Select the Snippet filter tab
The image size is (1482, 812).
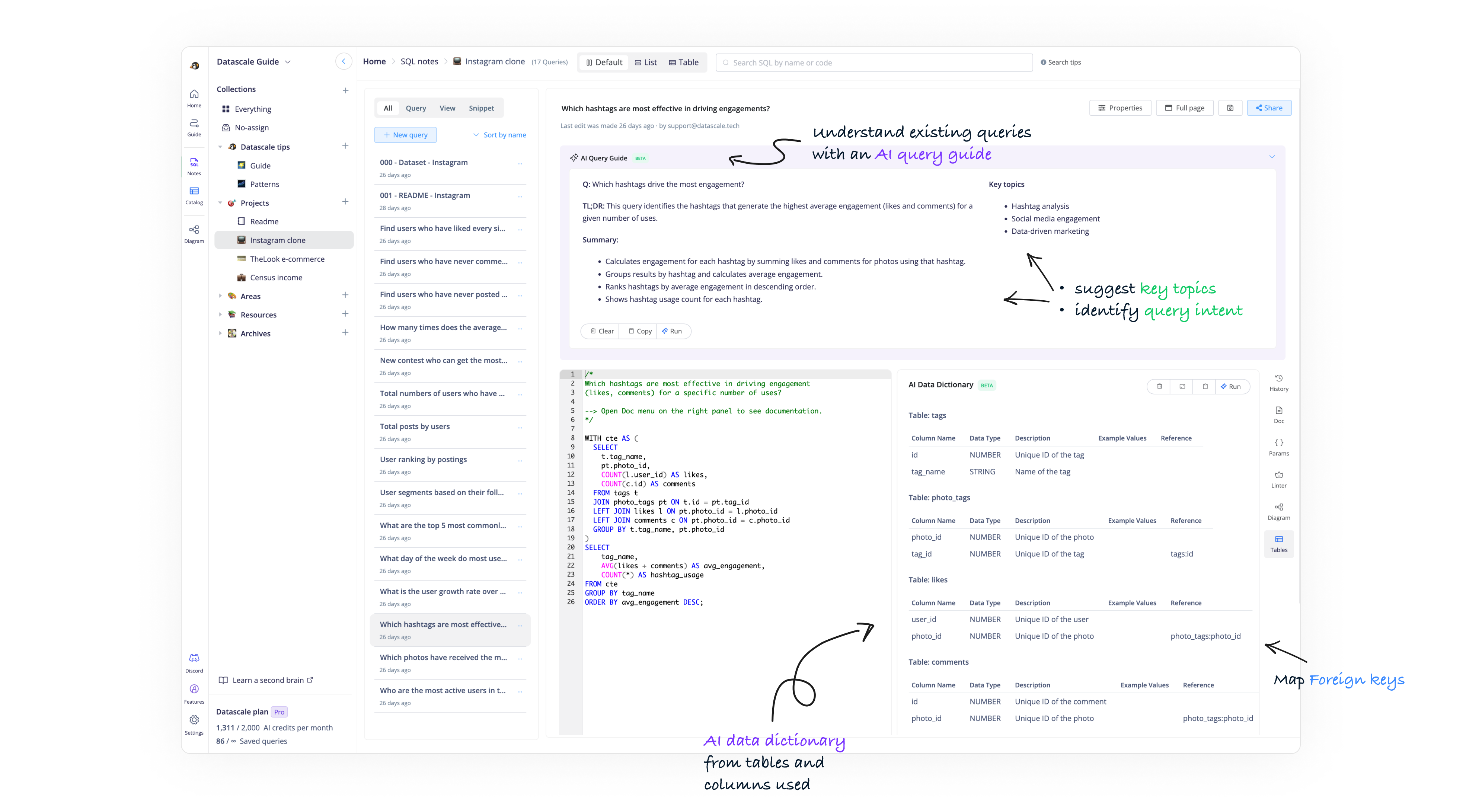(481, 108)
